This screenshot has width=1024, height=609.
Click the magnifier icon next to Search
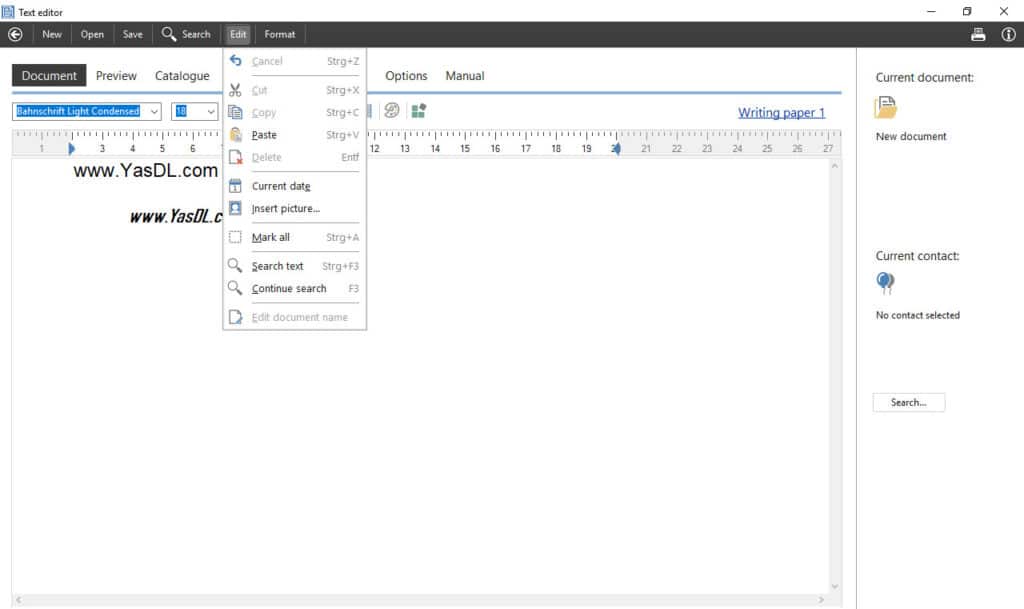pos(168,34)
